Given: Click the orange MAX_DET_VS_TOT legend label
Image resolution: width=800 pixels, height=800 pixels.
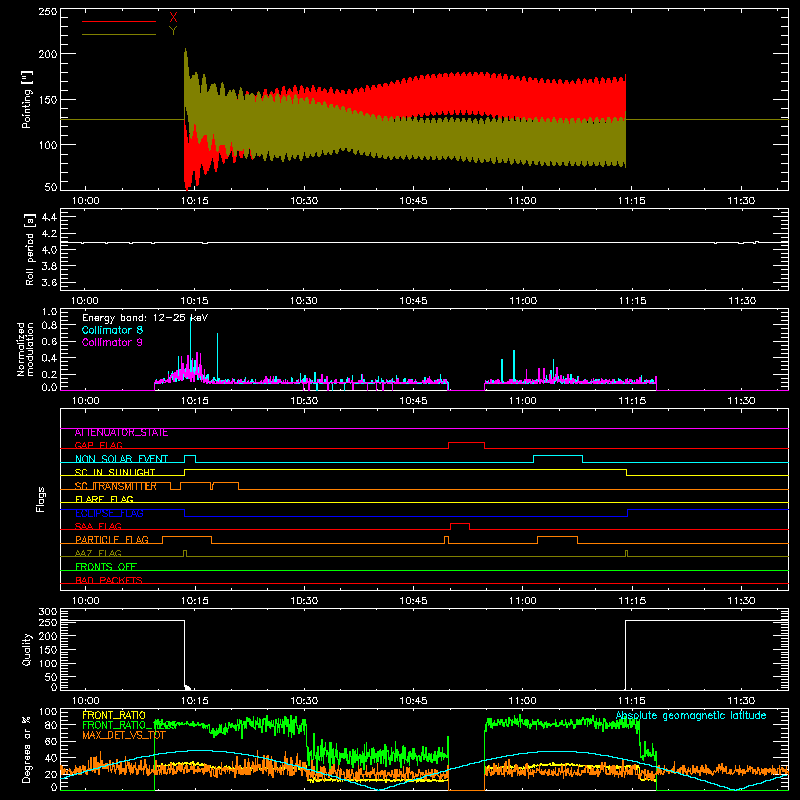Looking at the screenshot, I should [124, 735].
